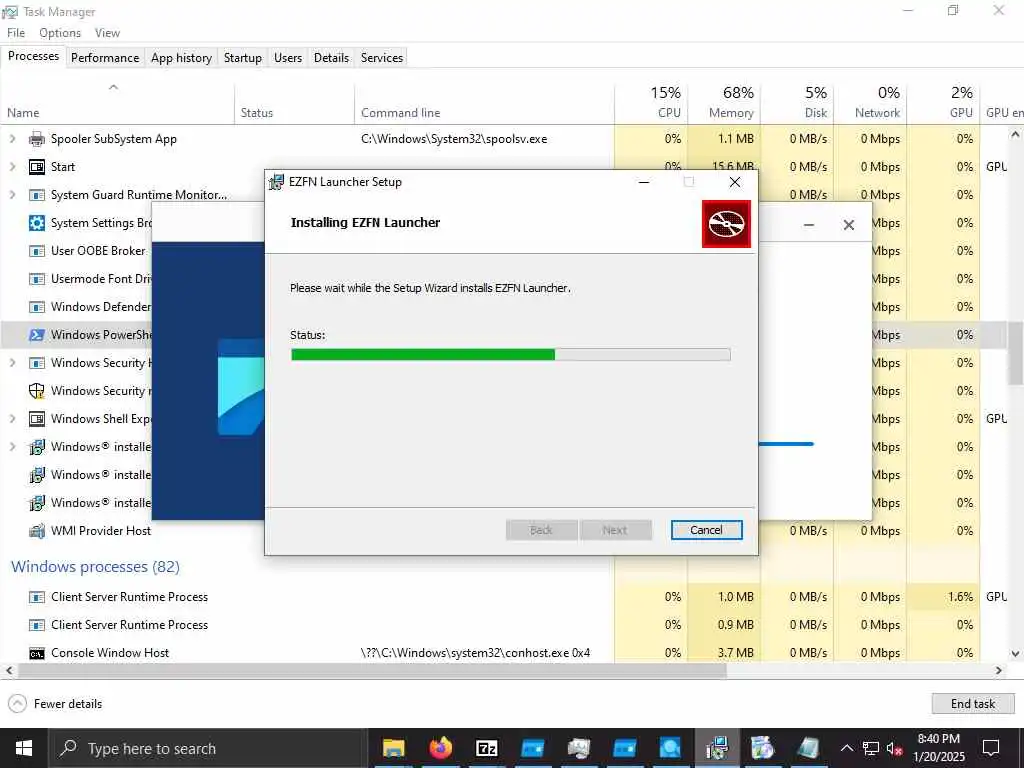Screen dimensions: 1024x768
Task: Sort by the Command line column header
Action: click(x=484, y=104)
